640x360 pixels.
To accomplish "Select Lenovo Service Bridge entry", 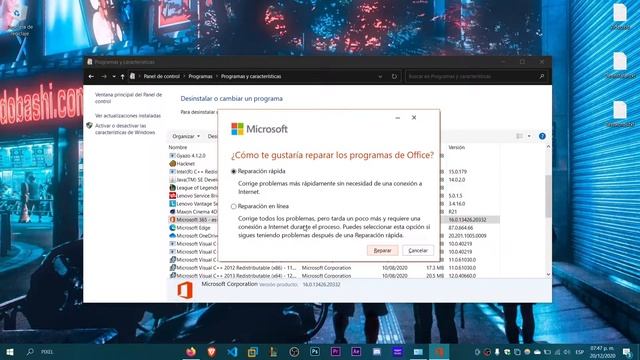I will pos(197,196).
